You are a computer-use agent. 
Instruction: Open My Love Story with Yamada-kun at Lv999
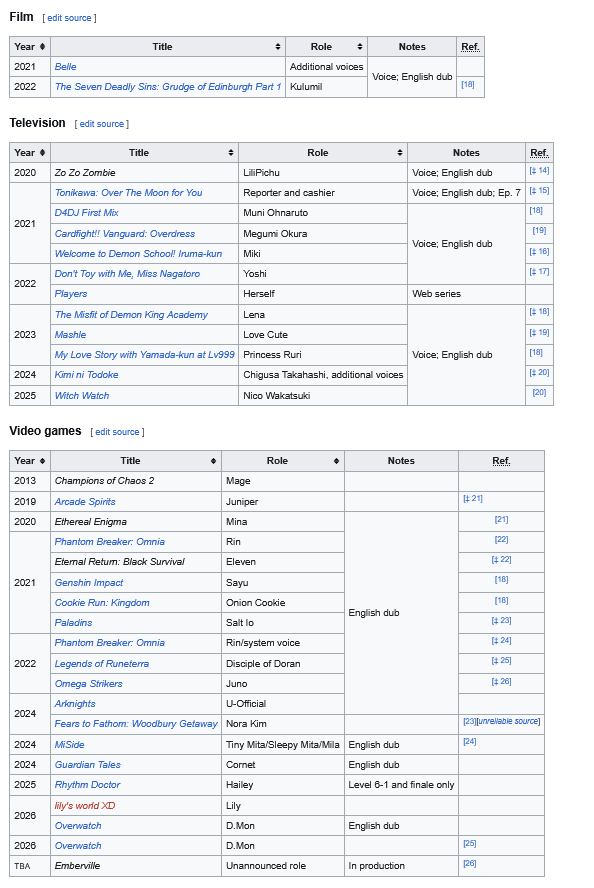(x=144, y=355)
